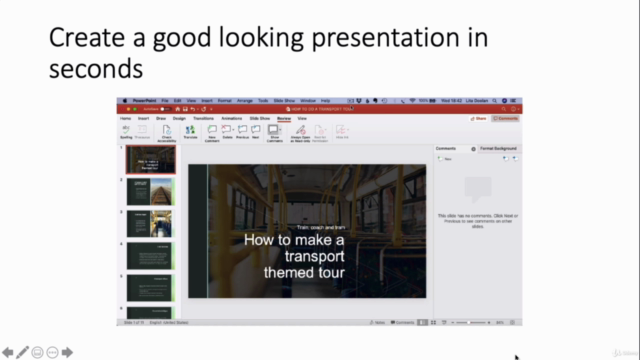The image size is (640, 360).
Task: Click the Wi-Fi icon in macOS menu bar
Action: pos(413,100)
